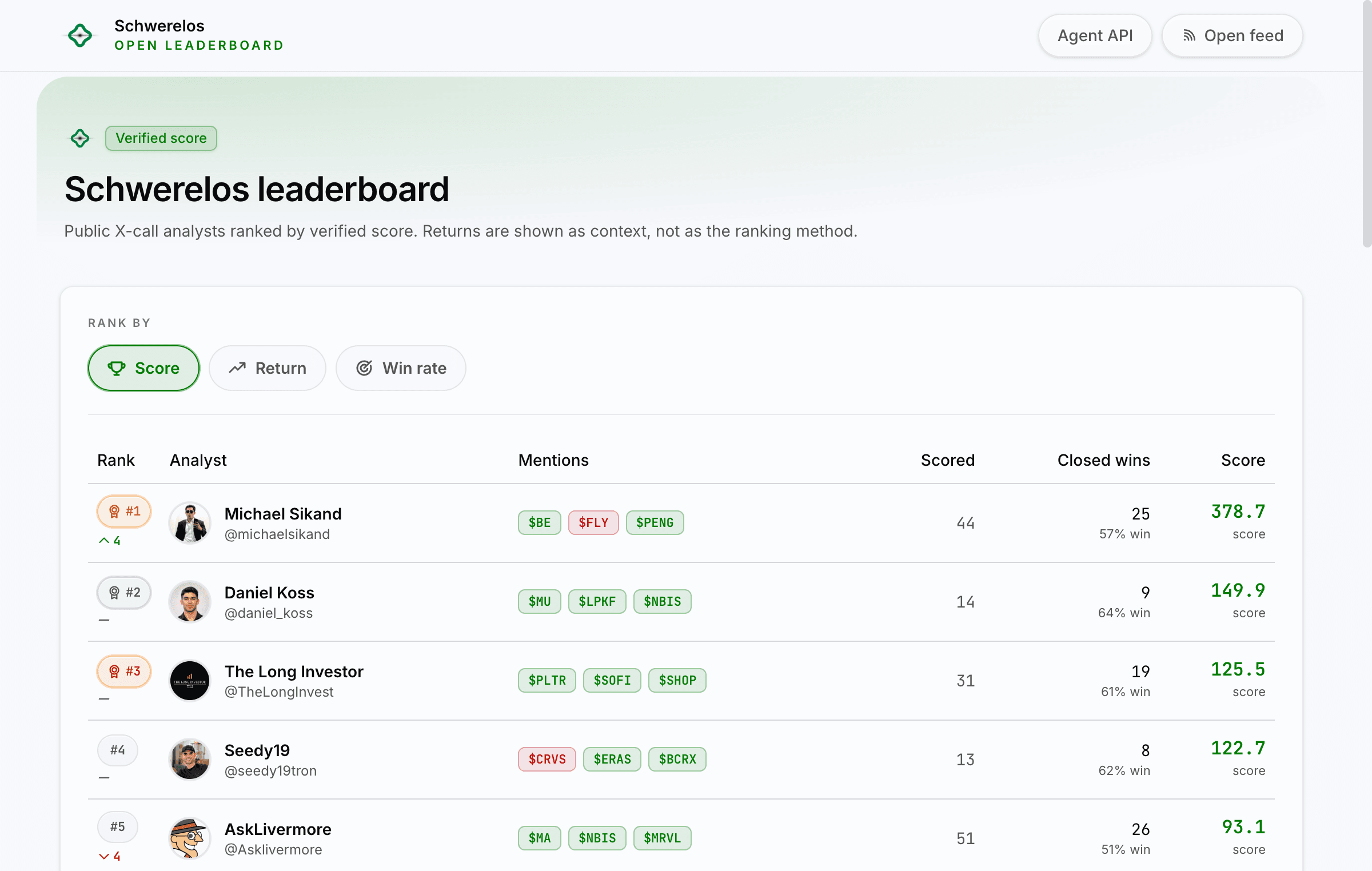Viewport: 1372px width, 871px height.
Task: Click the Scored column header
Action: click(x=947, y=460)
